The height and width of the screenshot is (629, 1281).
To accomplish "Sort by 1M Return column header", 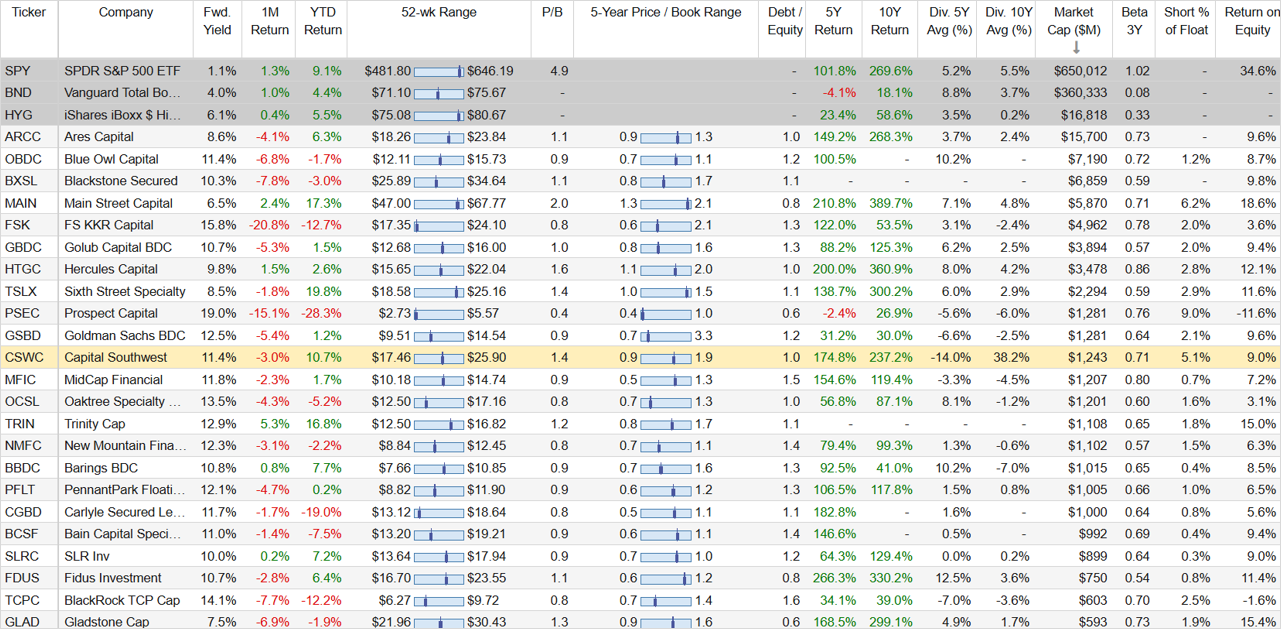I will [x=269, y=21].
